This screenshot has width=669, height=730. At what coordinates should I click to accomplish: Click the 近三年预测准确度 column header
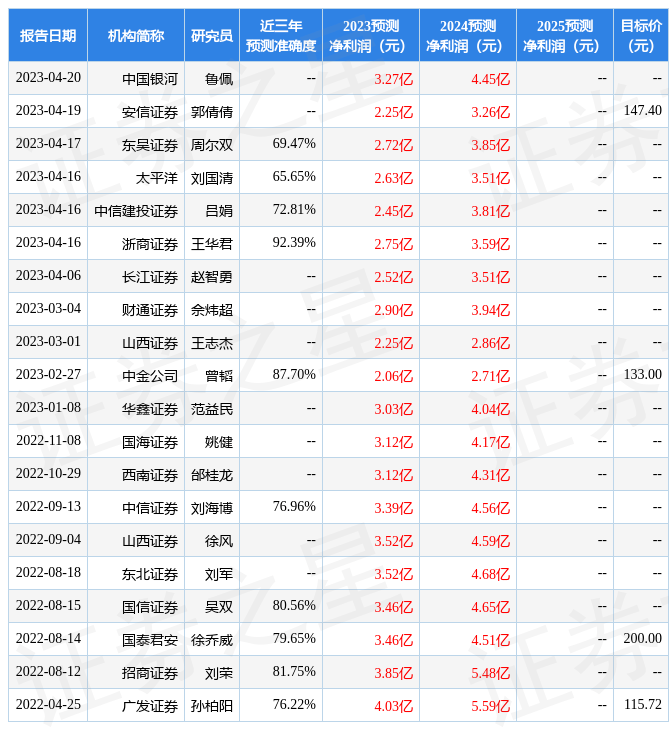281,35
